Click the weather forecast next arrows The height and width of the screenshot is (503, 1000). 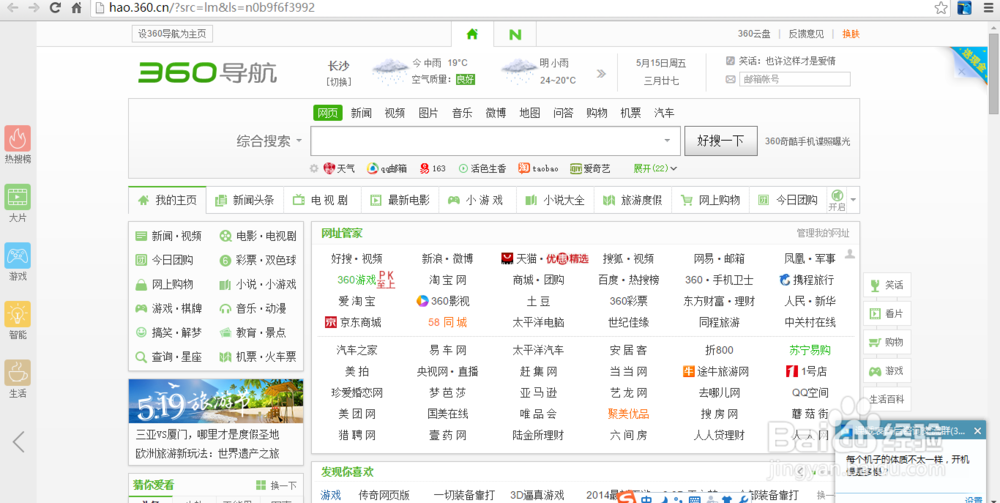(x=601, y=73)
